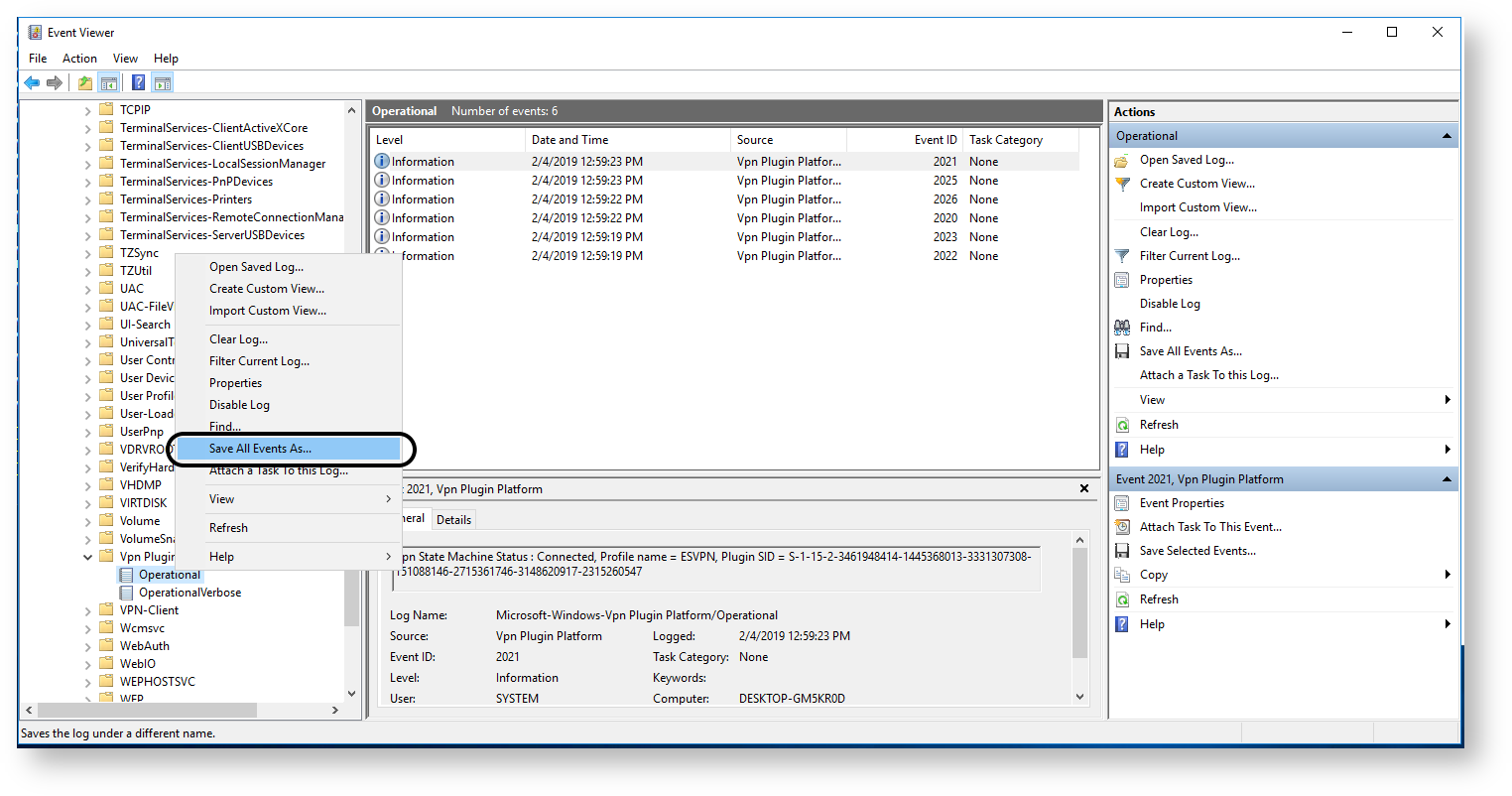Expand the VPN-Client tree node
The height and width of the screenshot is (796, 1512).
(88, 609)
